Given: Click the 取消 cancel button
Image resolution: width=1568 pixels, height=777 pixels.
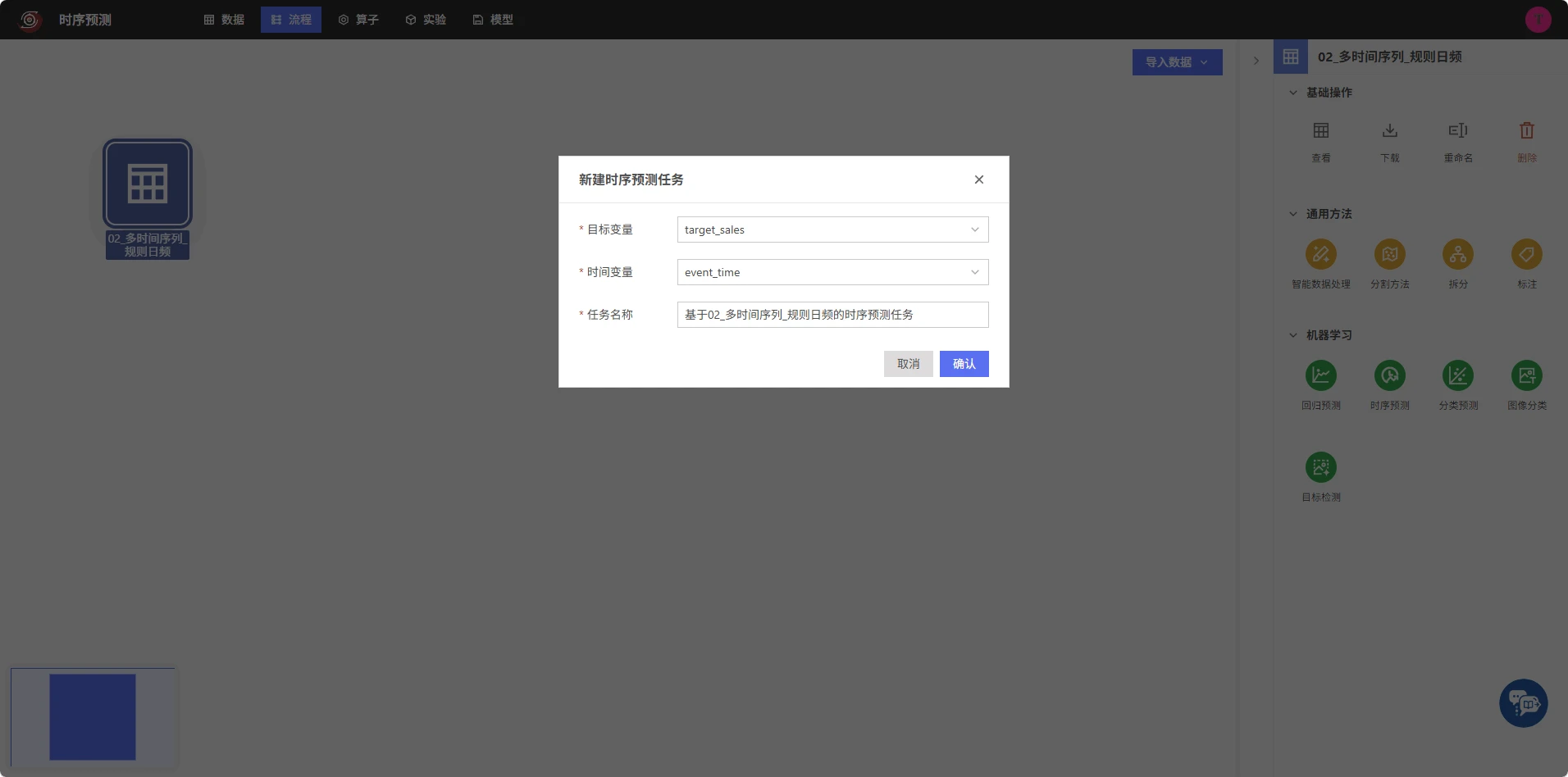Looking at the screenshot, I should tap(908, 364).
